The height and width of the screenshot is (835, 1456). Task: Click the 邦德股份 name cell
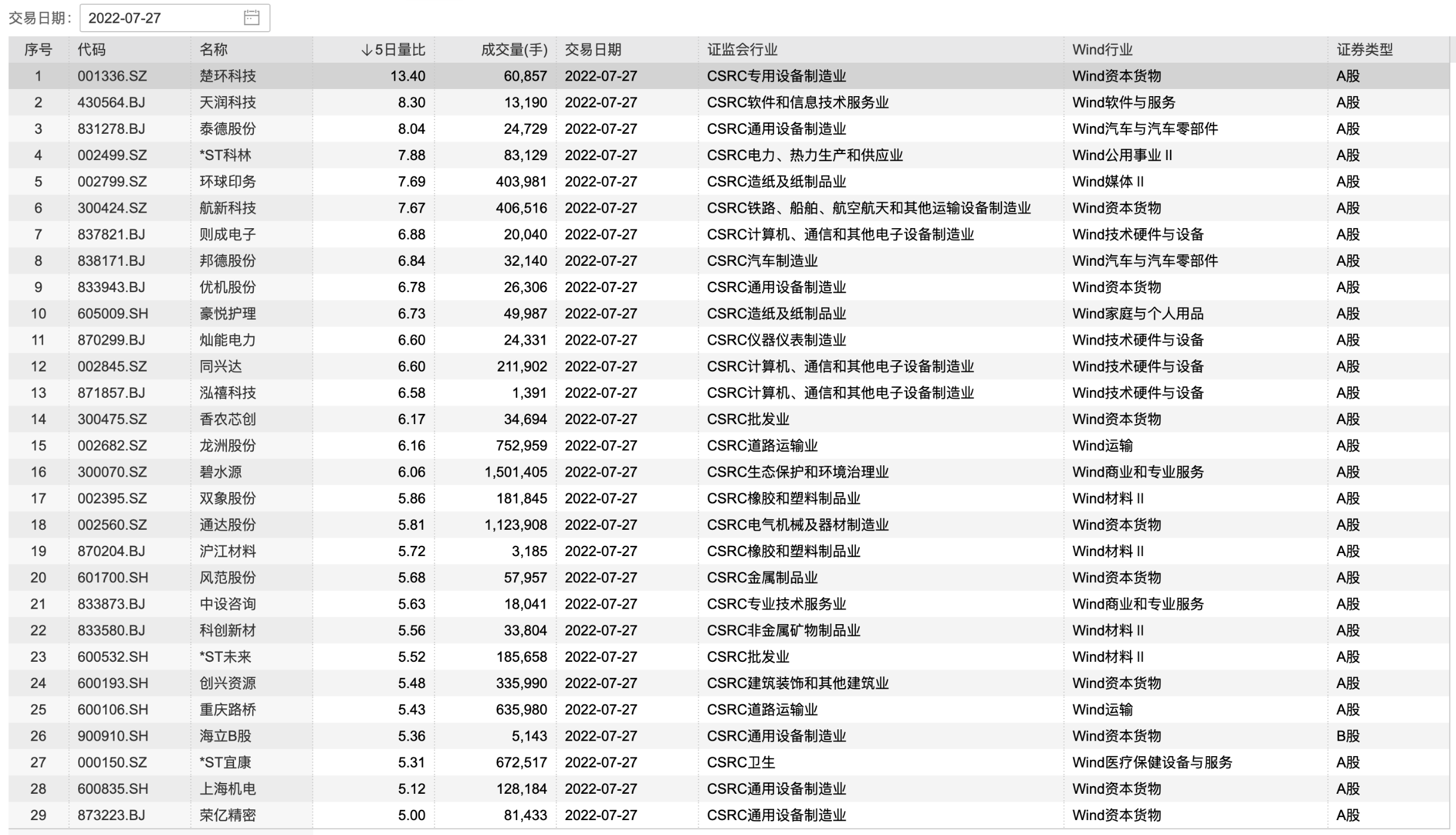click(228, 261)
